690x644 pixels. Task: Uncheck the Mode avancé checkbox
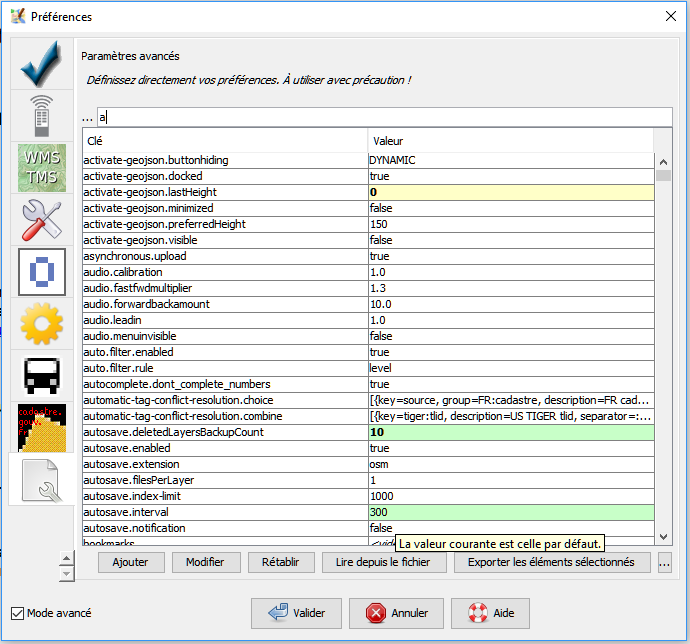(x=17, y=613)
